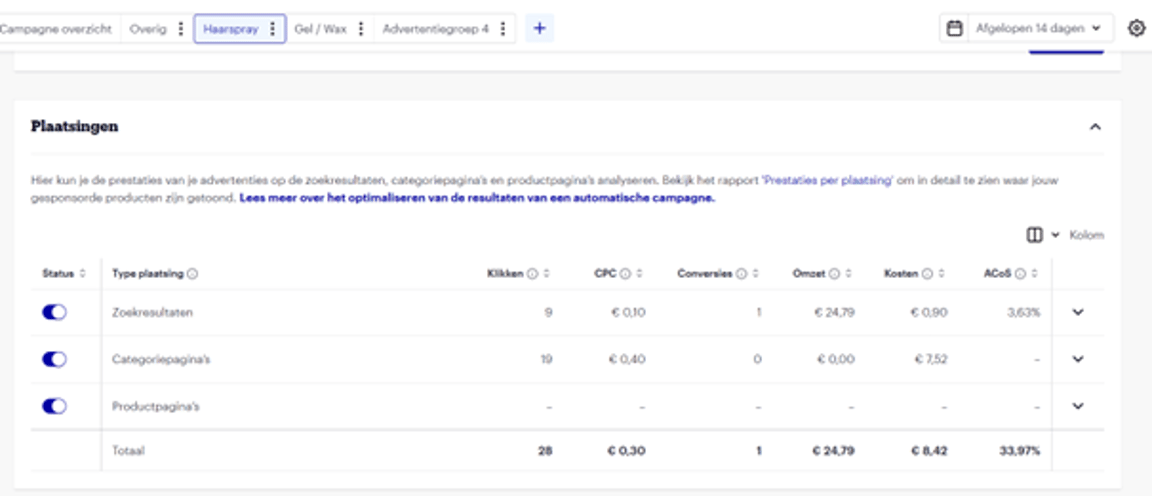Image resolution: width=1152 pixels, height=496 pixels.
Task: Click info icon beside Type plaatsing
Action: (x=192, y=274)
